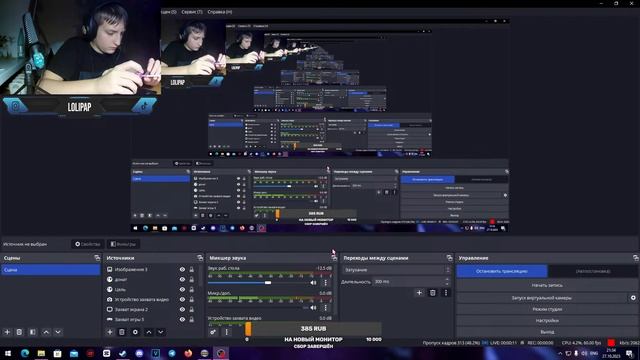This screenshot has height=360, width=640.
Task: Open scene filters icon in Scenes panel
Action: coord(33,332)
